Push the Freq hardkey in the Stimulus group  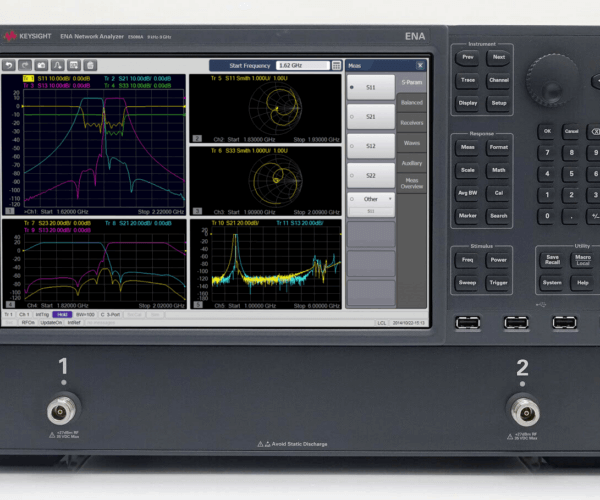pos(468,260)
